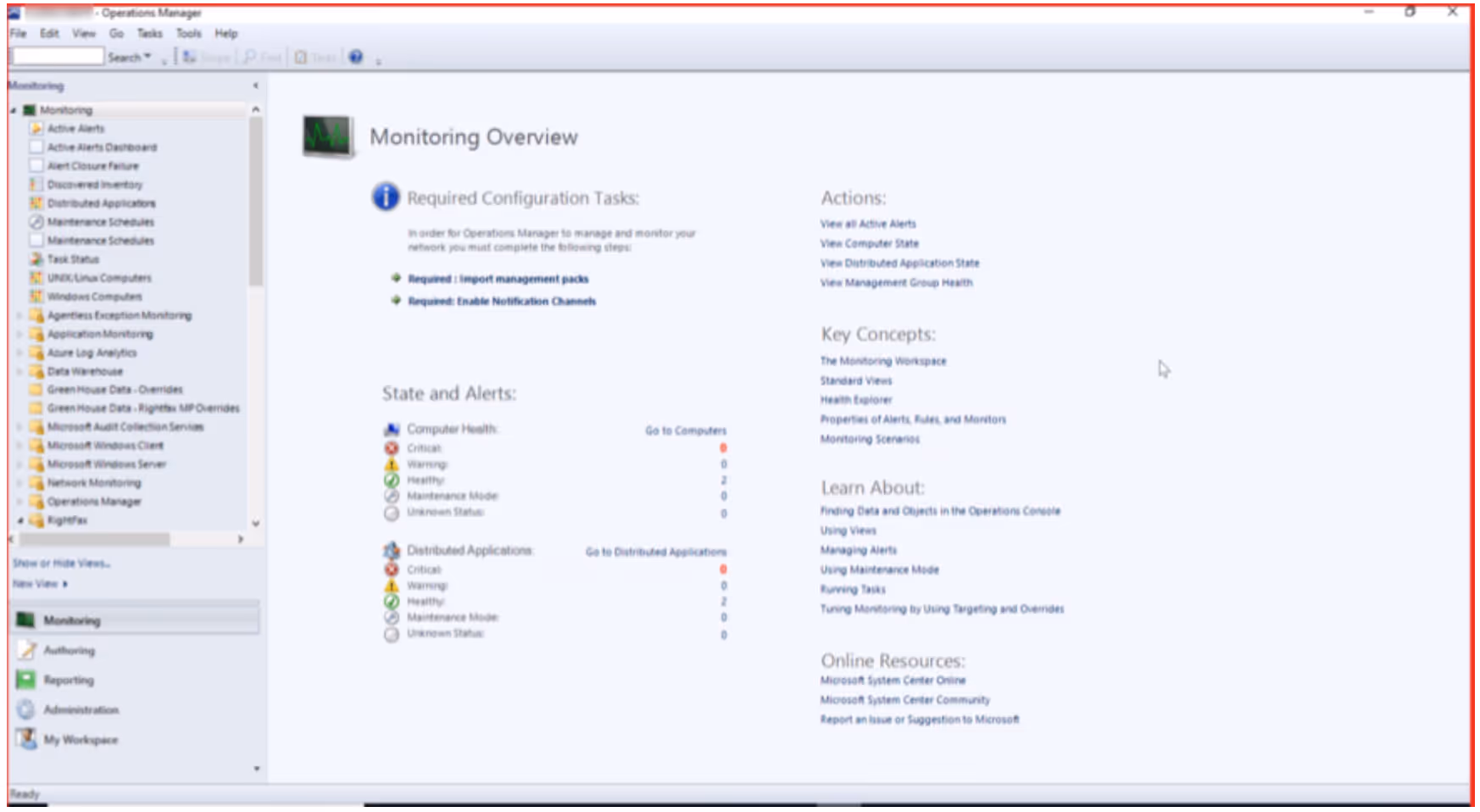This screenshot has height=812, width=1480.
Task: Click the Active Alerts Dashboard view icon
Action: (36, 147)
